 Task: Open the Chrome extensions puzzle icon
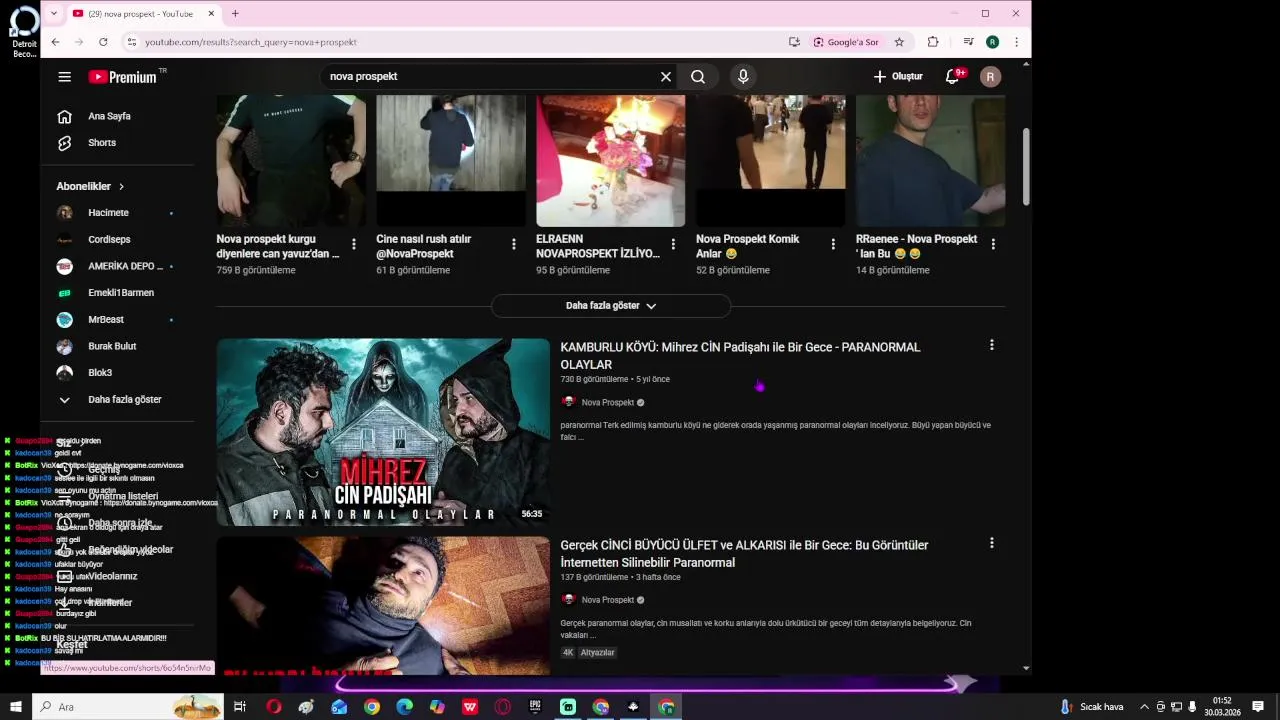[933, 42]
